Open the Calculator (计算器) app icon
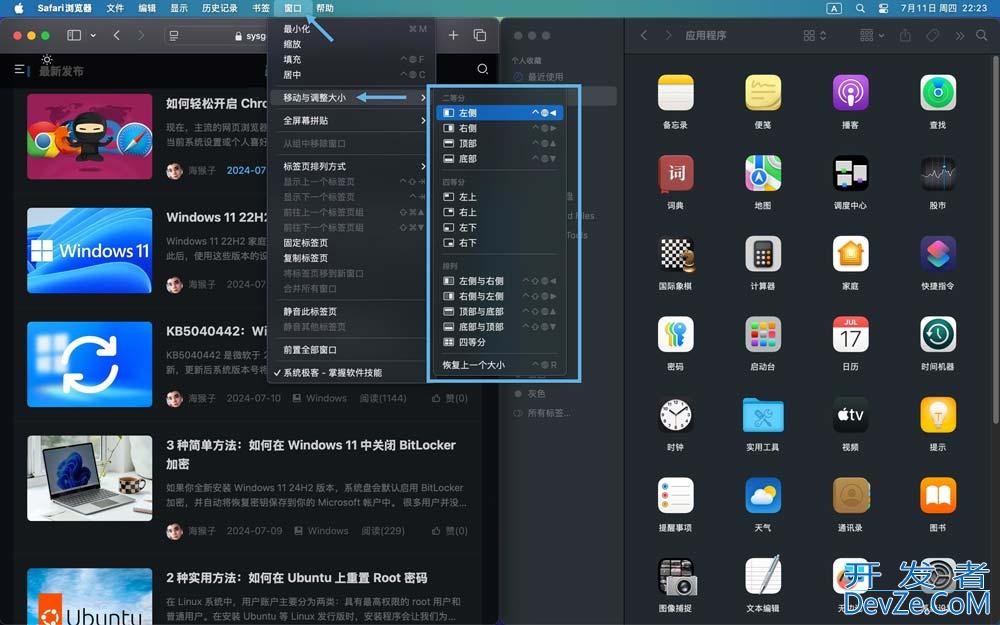Image resolution: width=1000 pixels, height=625 pixels. [763, 254]
